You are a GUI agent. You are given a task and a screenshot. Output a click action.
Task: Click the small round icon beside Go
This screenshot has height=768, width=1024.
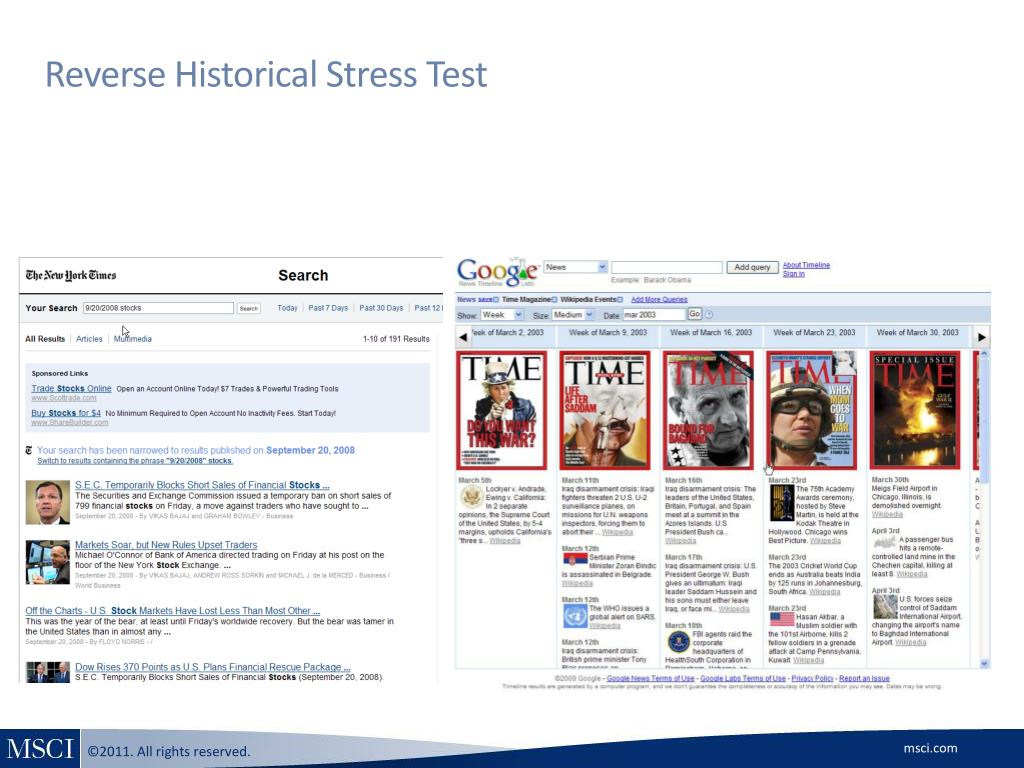(x=709, y=315)
